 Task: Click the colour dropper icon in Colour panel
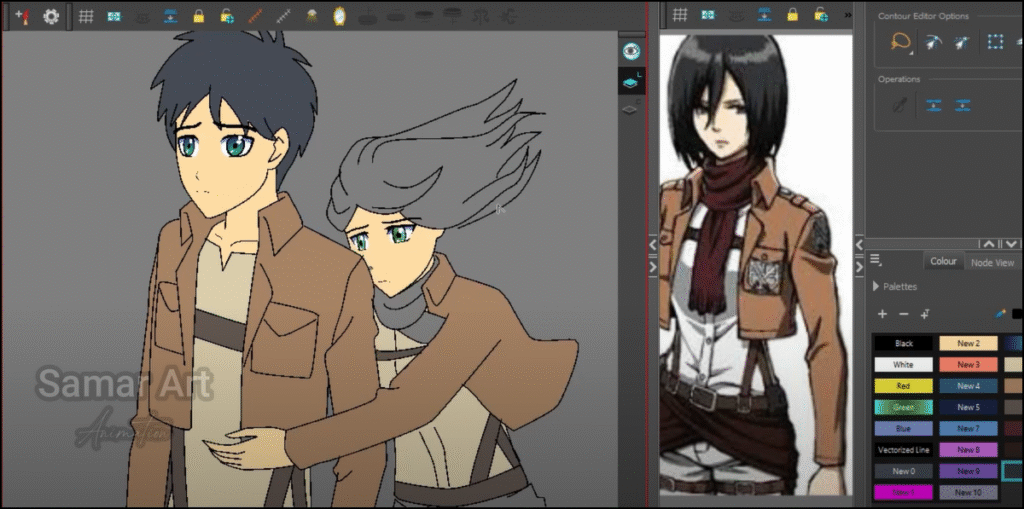coord(1000,314)
